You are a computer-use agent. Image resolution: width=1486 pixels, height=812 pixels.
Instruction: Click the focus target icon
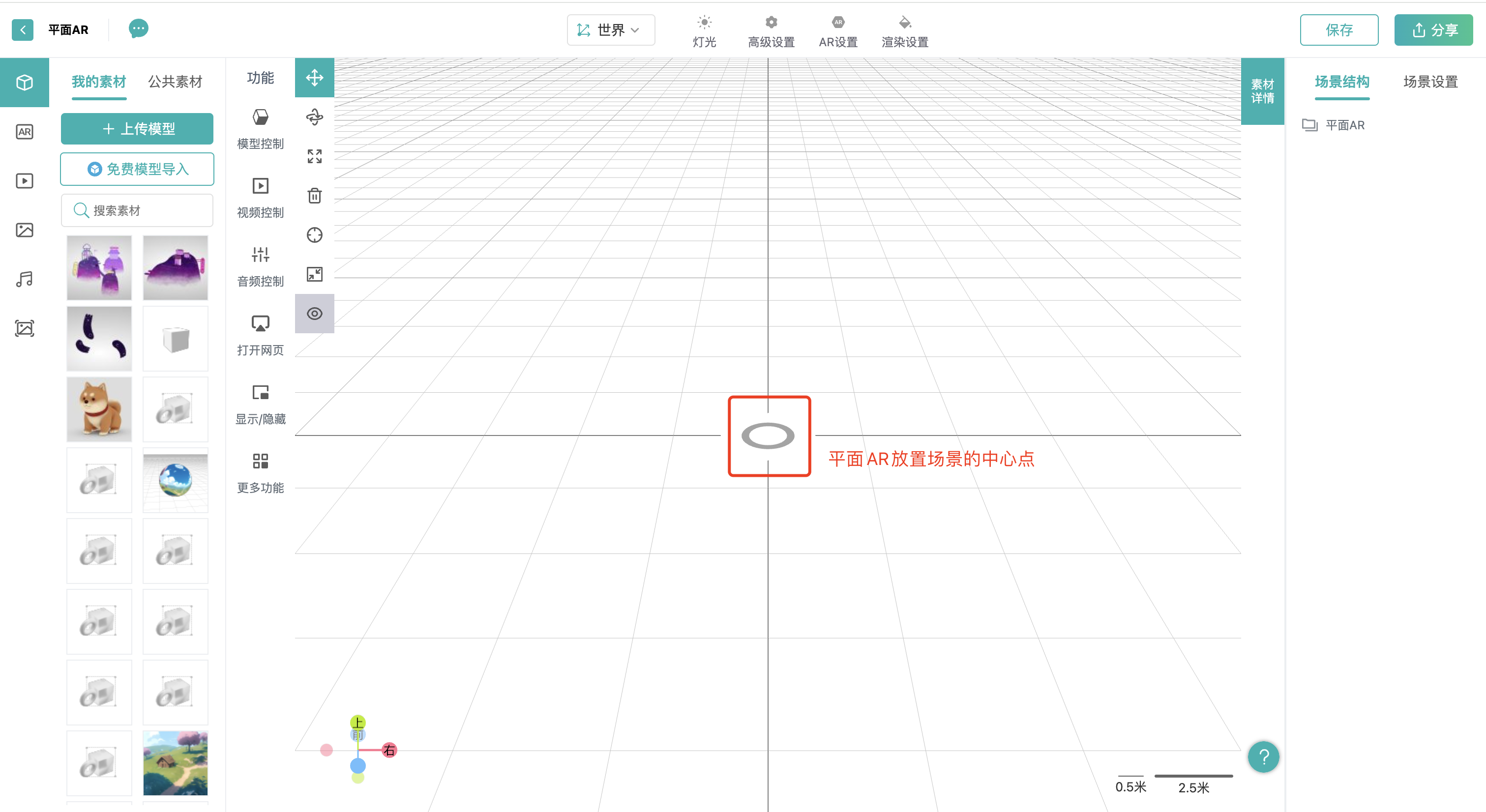(x=314, y=235)
